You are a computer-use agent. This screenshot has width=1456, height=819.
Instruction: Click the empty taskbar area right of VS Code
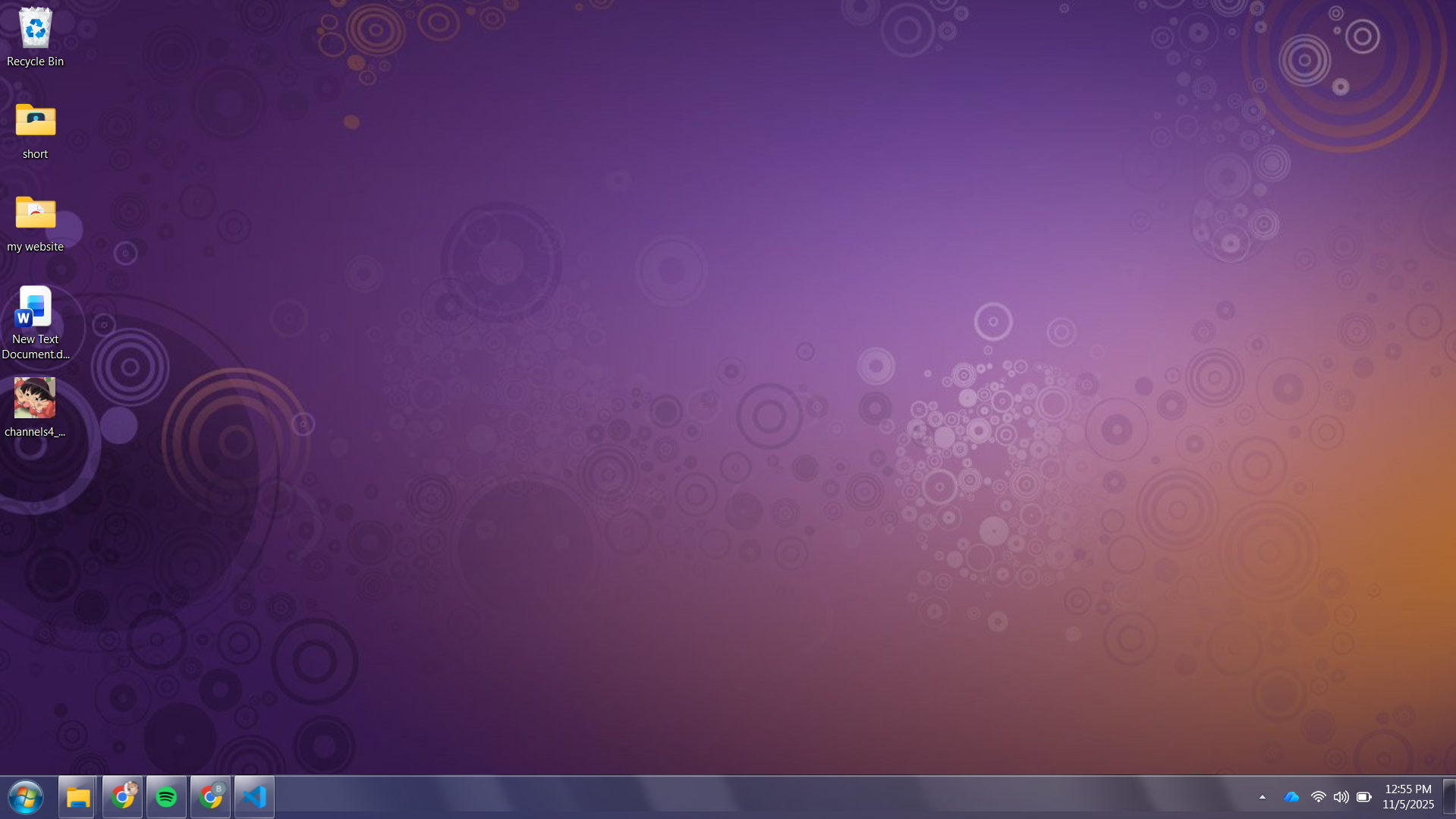click(x=683, y=797)
